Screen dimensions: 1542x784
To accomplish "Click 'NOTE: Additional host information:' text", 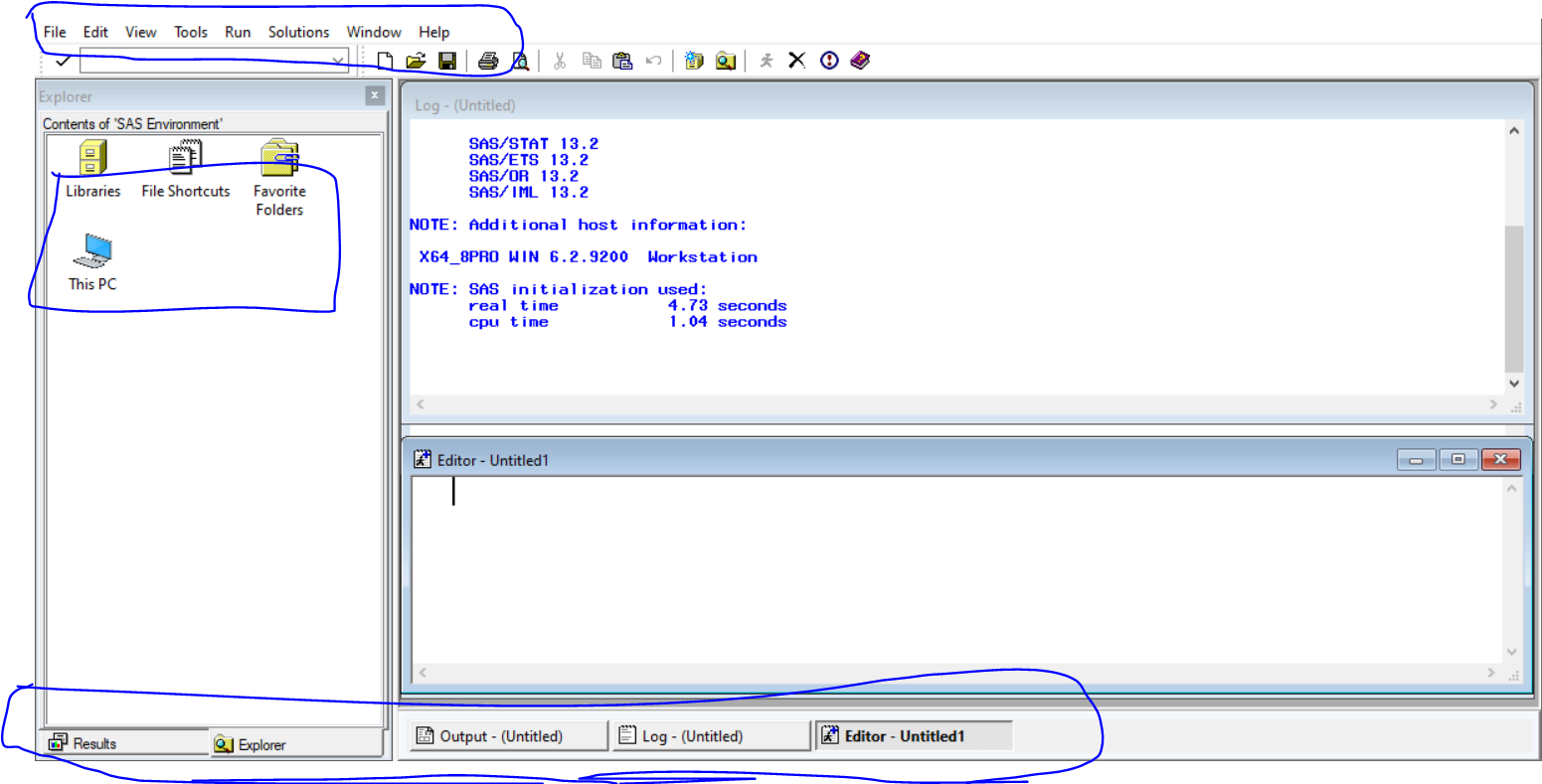I will (x=578, y=225).
